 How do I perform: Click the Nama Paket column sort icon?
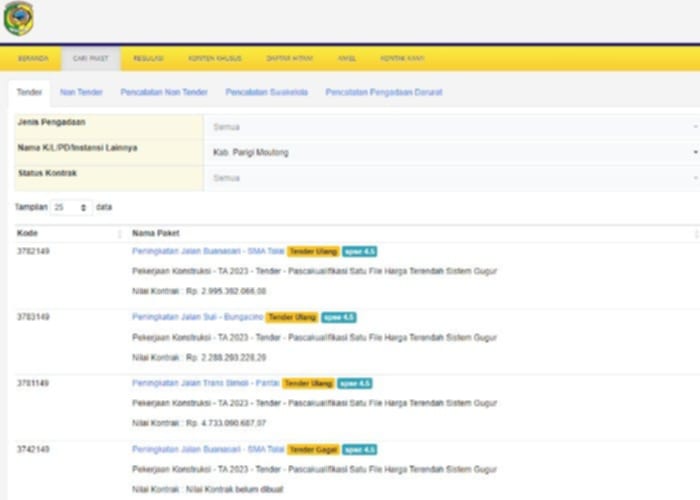[696, 233]
